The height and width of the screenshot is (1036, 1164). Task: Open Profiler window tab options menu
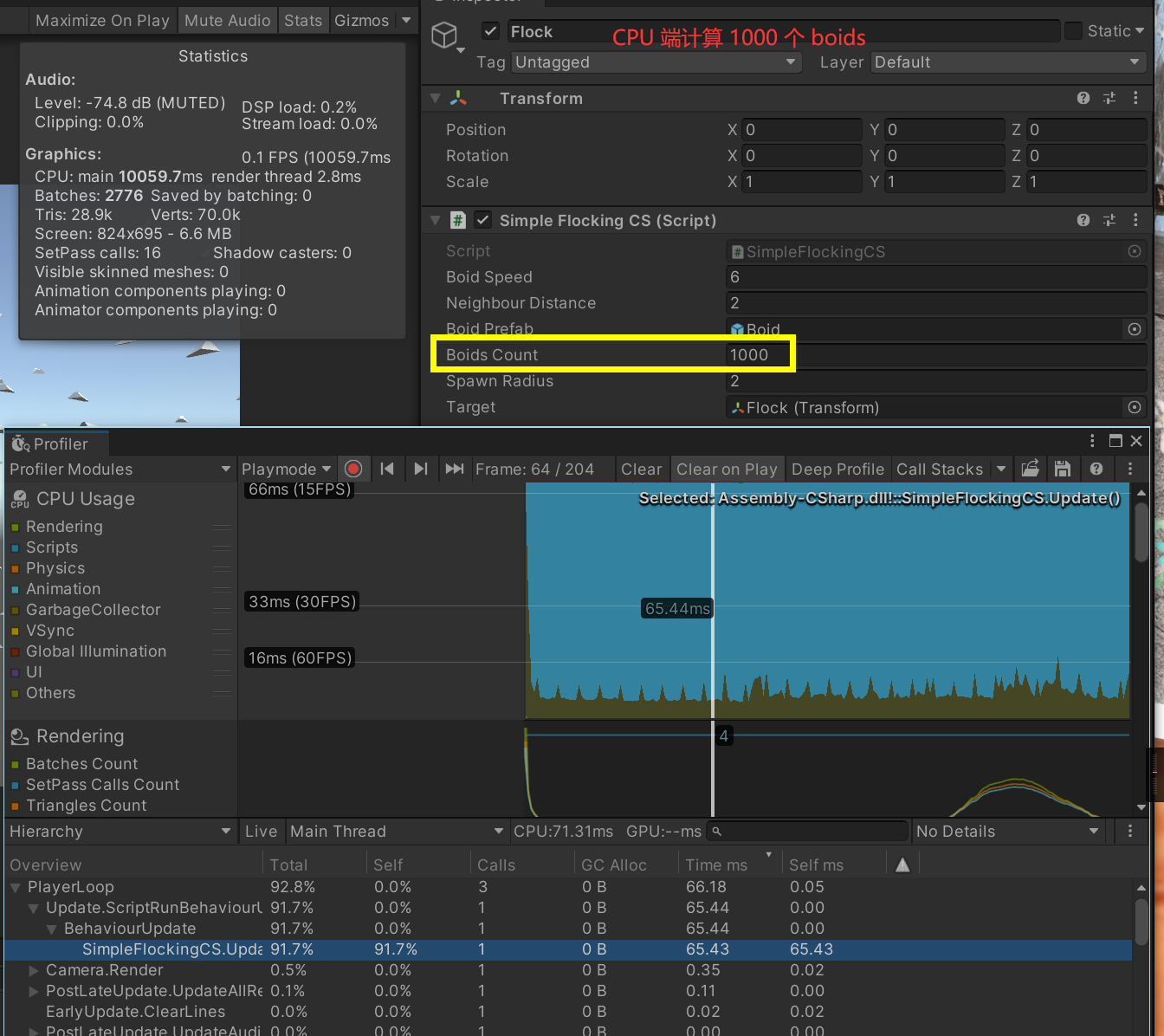click(1092, 441)
